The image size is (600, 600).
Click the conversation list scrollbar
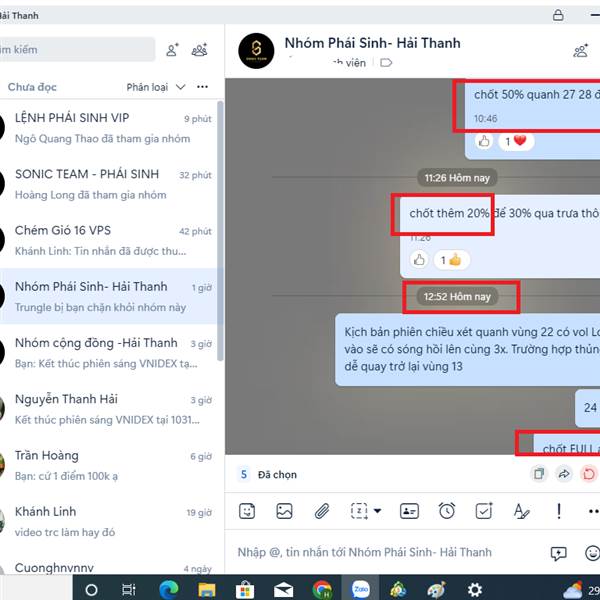pyautogui.click(x=220, y=231)
